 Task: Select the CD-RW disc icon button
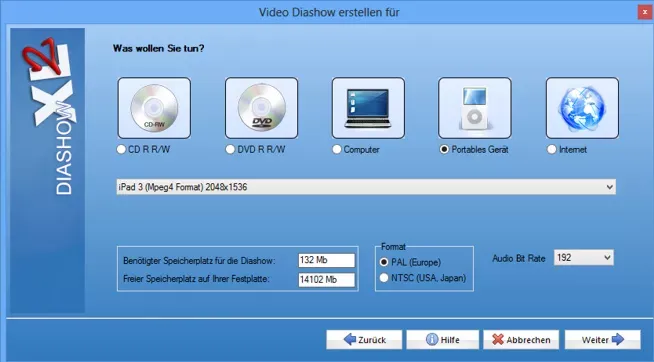coord(154,108)
